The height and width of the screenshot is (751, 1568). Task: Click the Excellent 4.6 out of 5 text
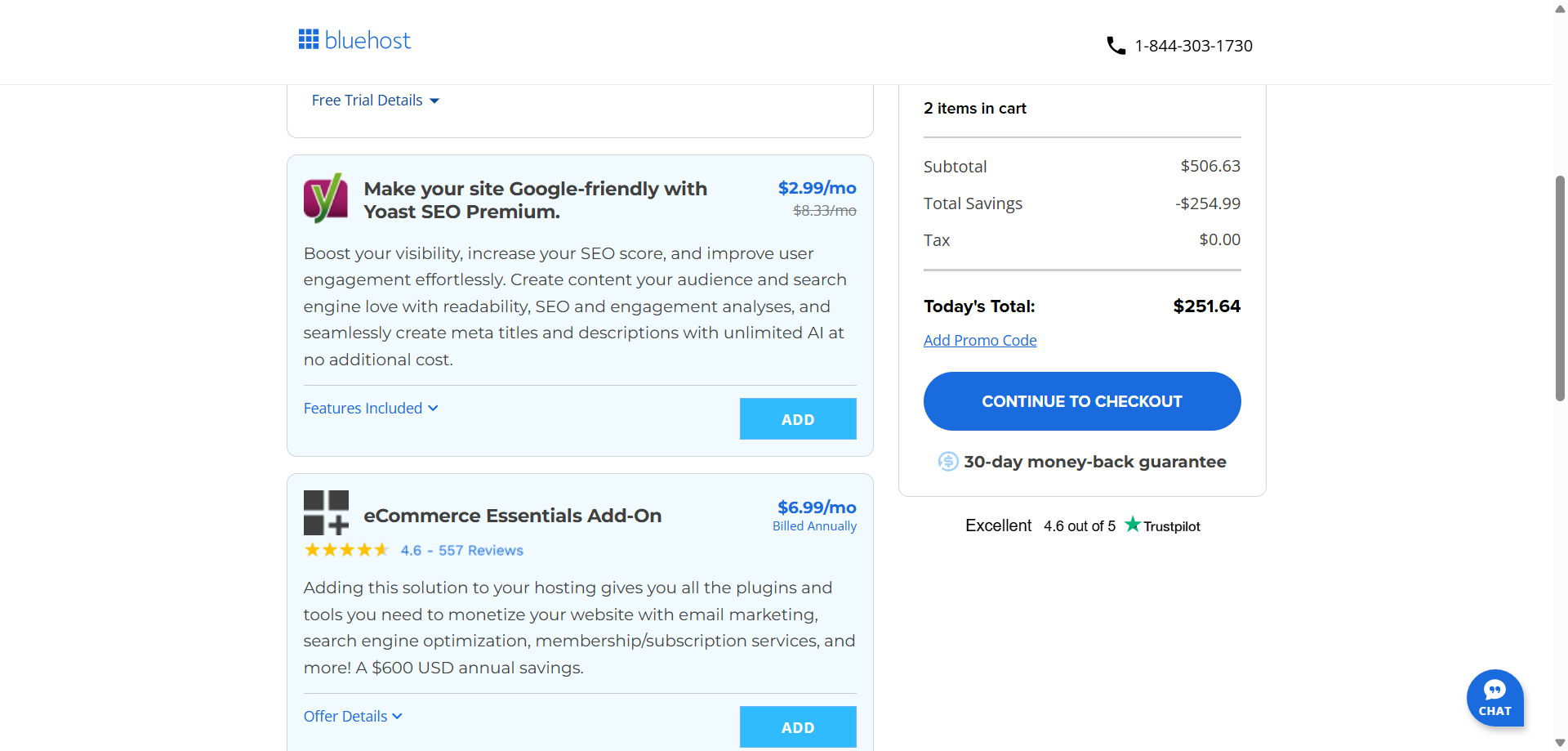1040,525
